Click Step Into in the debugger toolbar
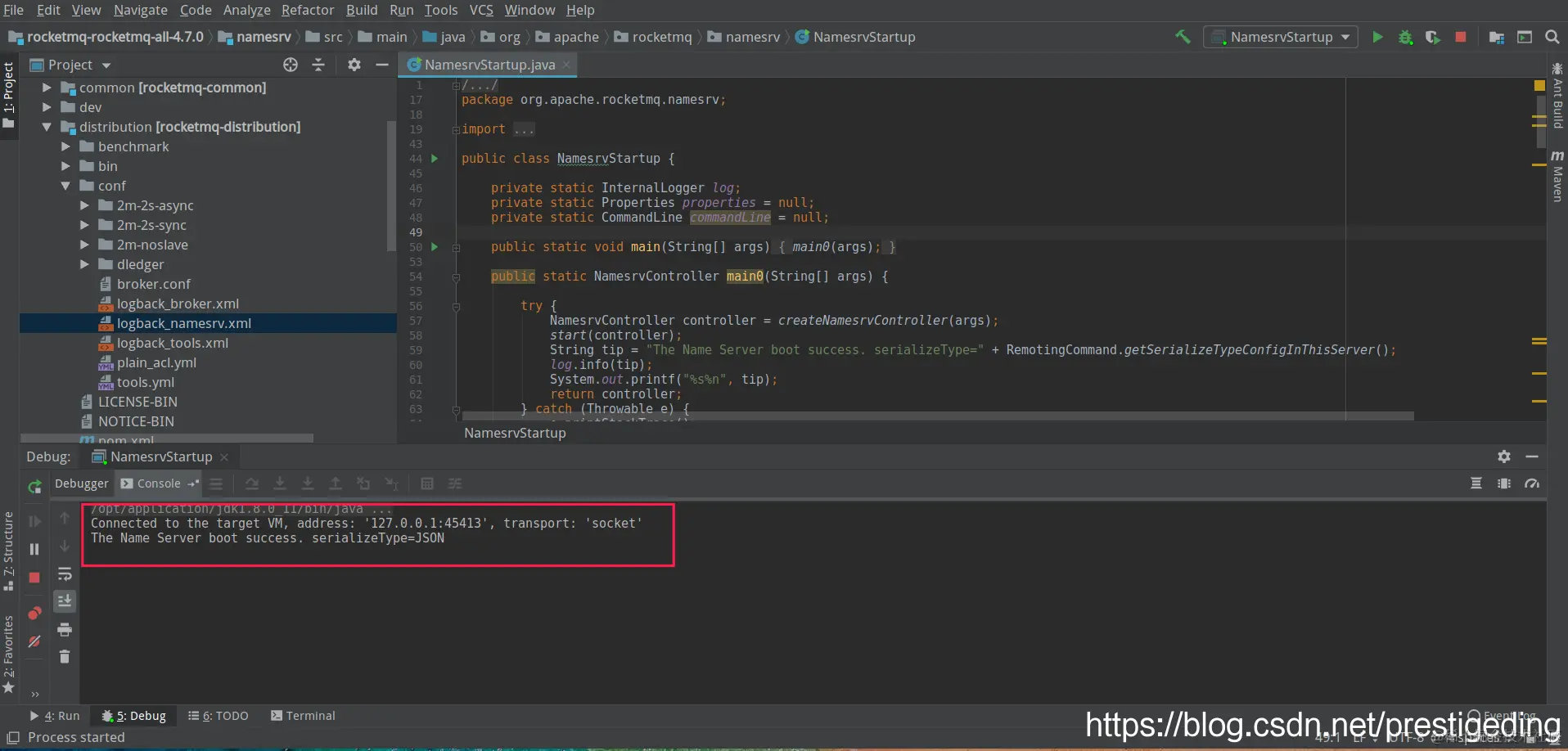Screen dimensions: 1568x751 pyautogui.click(x=280, y=483)
